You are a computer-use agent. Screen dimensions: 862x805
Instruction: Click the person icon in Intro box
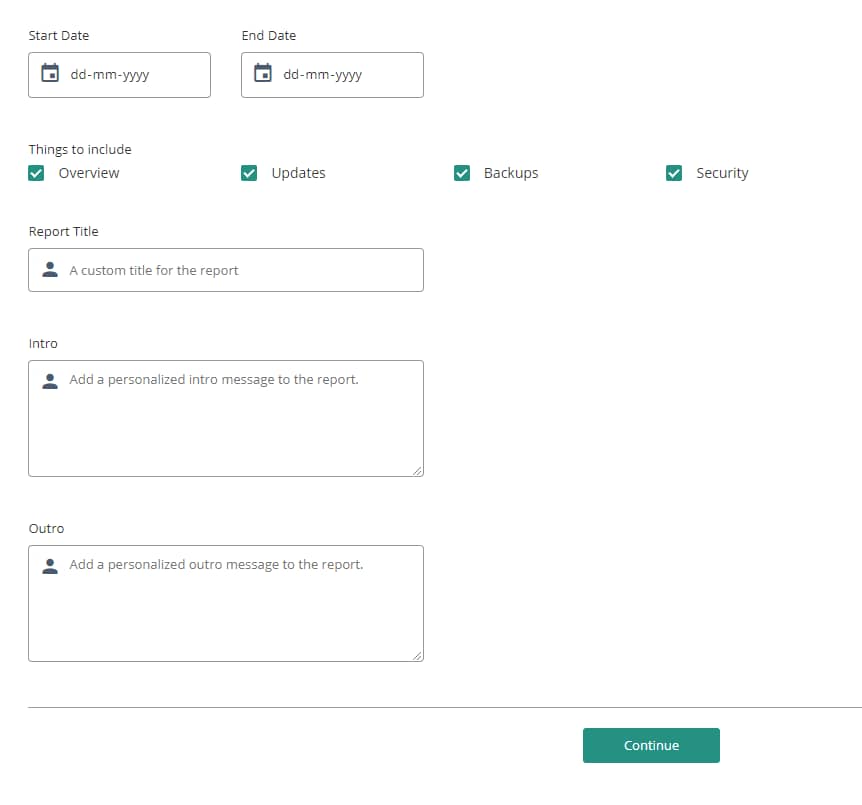(x=50, y=381)
